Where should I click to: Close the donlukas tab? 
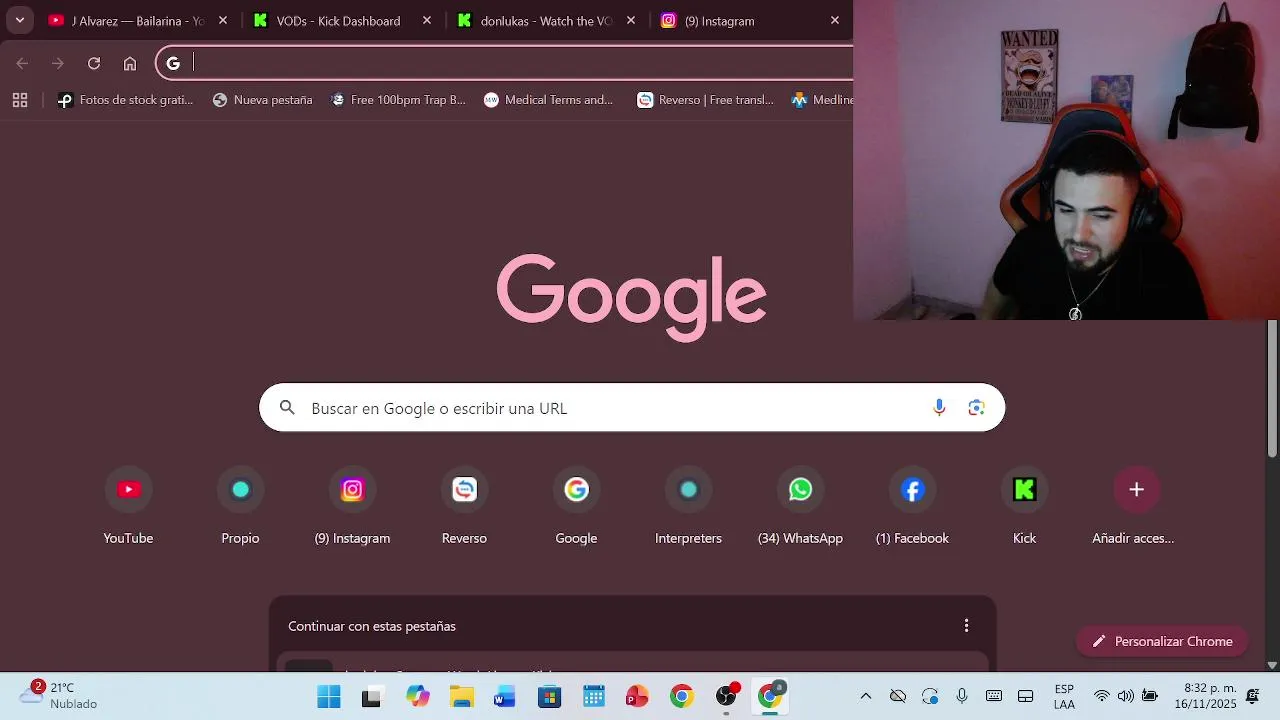click(x=631, y=20)
